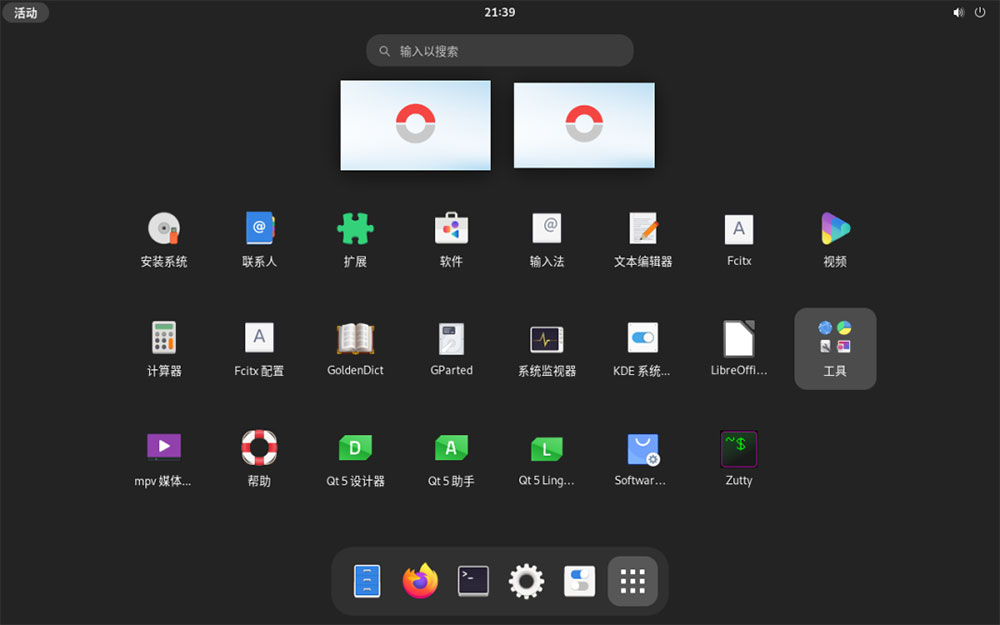Open the volume status menu

(x=959, y=12)
